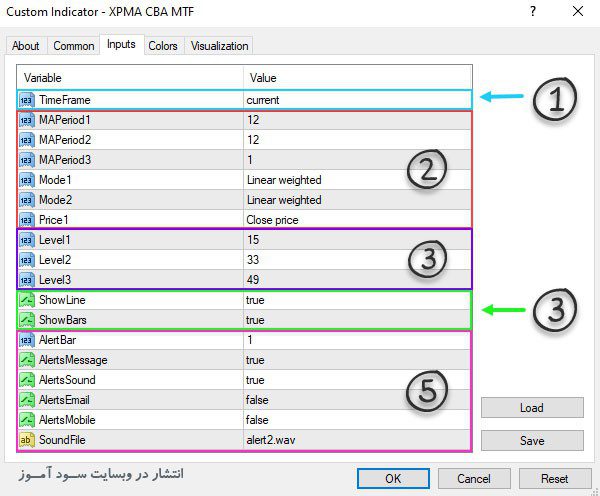Click the TimeFrame row icon

pyautogui.click(x=26, y=100)
